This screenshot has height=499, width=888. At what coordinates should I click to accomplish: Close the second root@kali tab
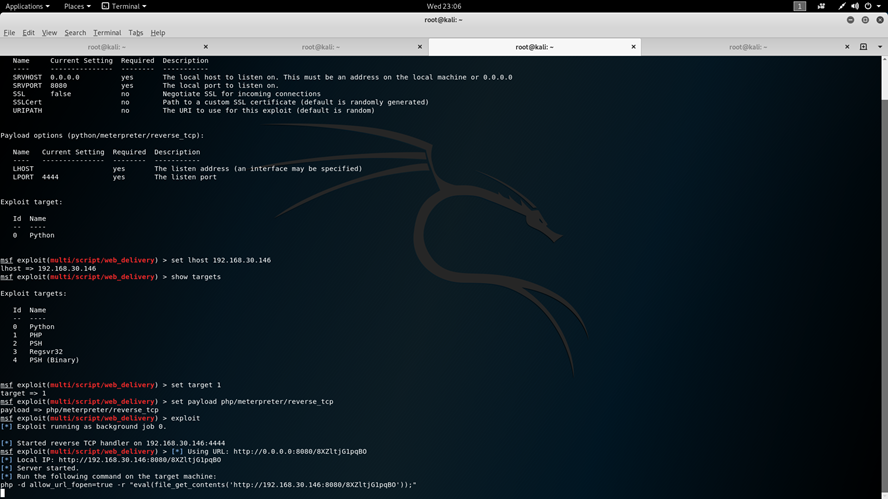(420, 47)
